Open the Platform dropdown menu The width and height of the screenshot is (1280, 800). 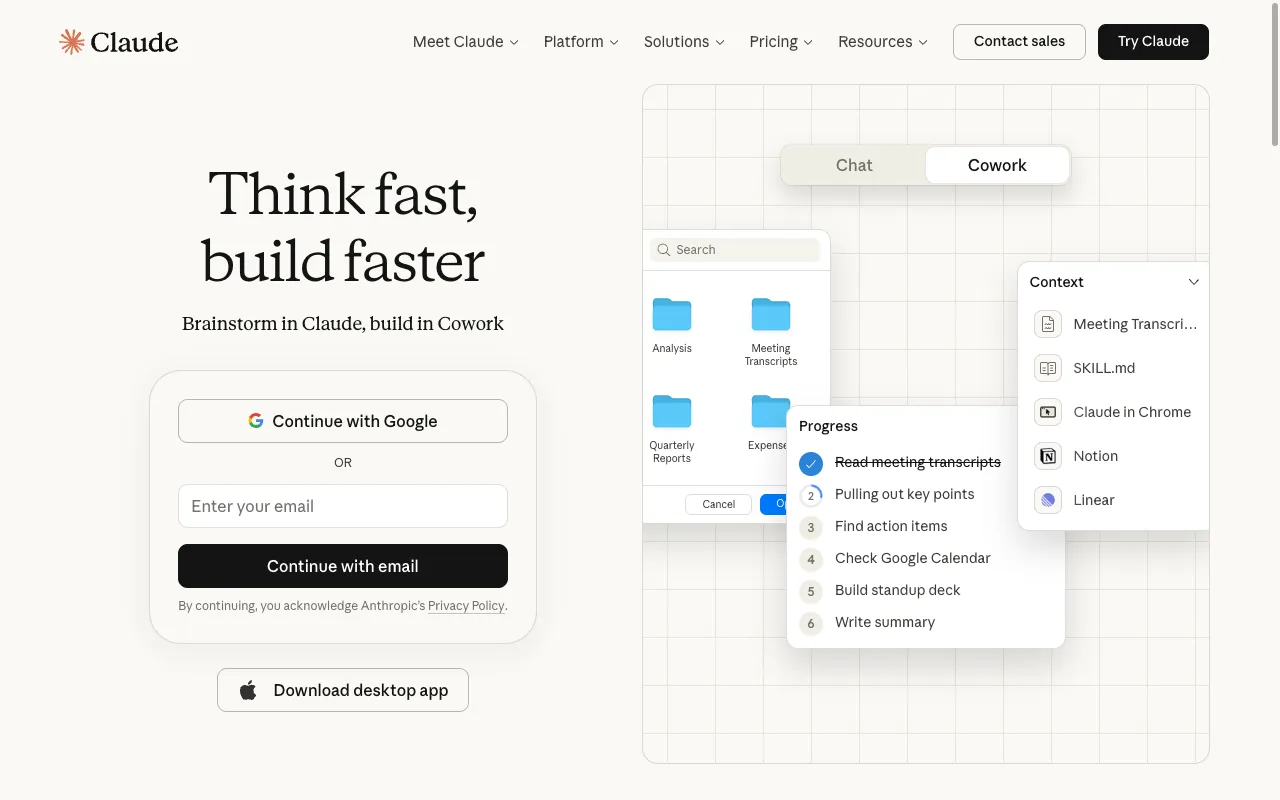tap(581, 42)
